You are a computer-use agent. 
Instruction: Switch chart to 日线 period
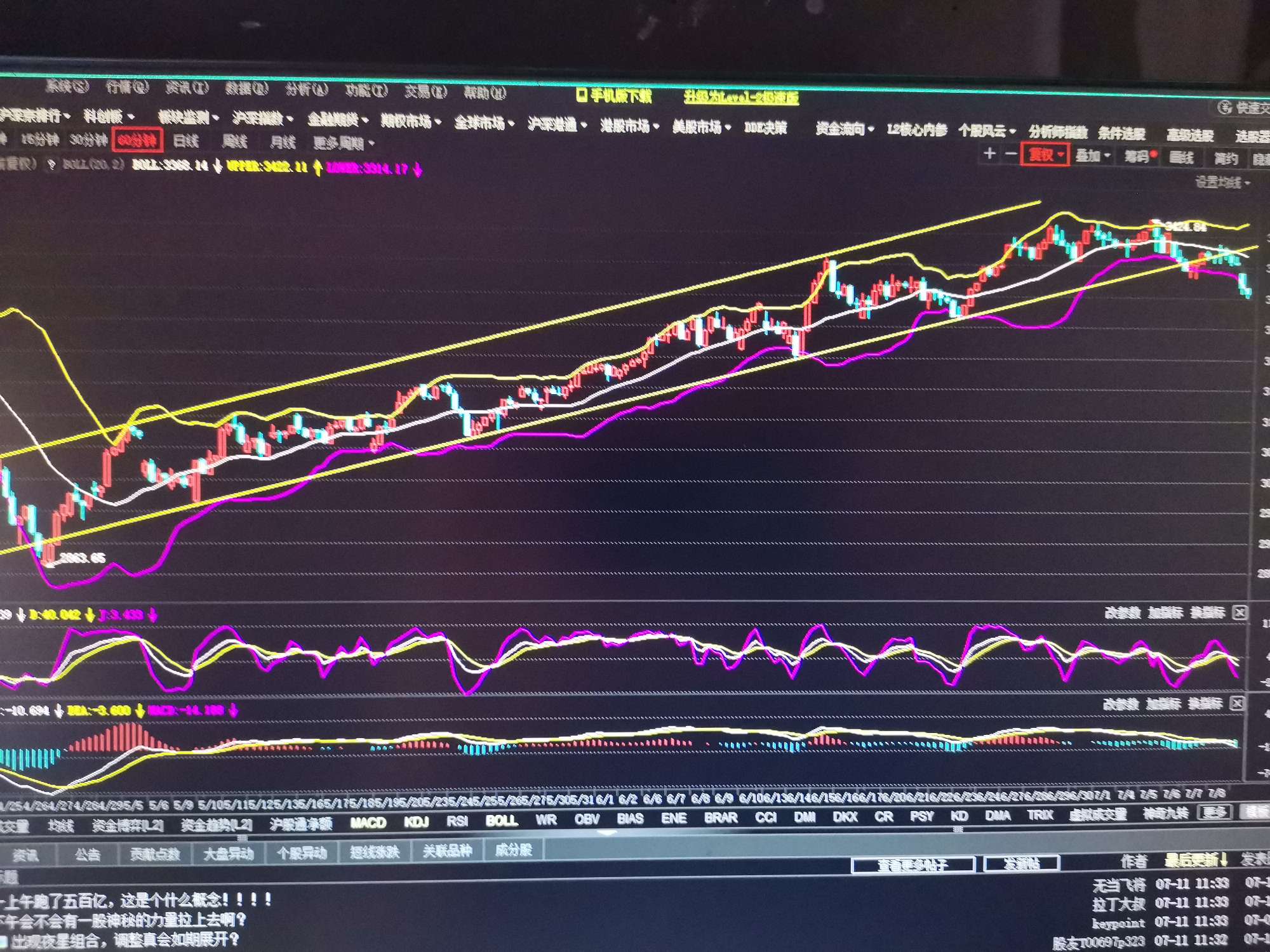186,141
